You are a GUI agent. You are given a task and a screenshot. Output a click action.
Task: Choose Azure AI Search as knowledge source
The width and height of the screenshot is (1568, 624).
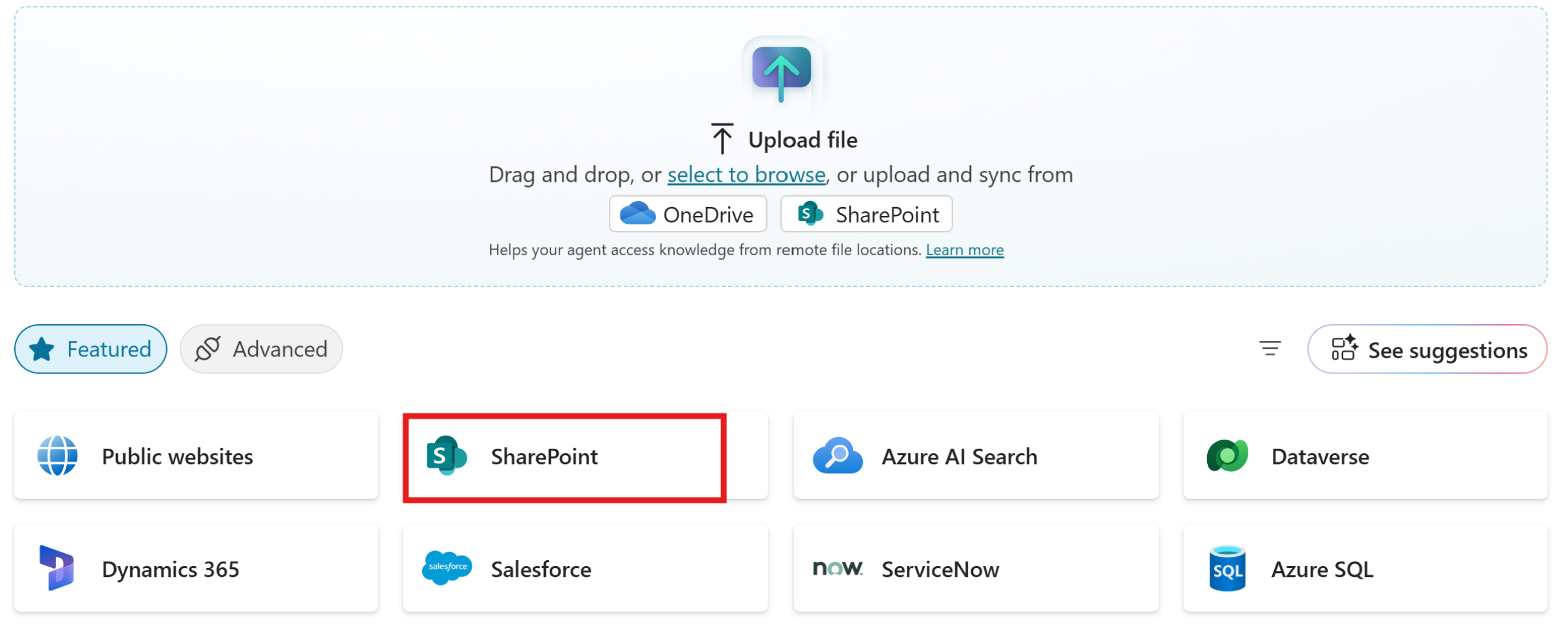(x=974, y=456)
